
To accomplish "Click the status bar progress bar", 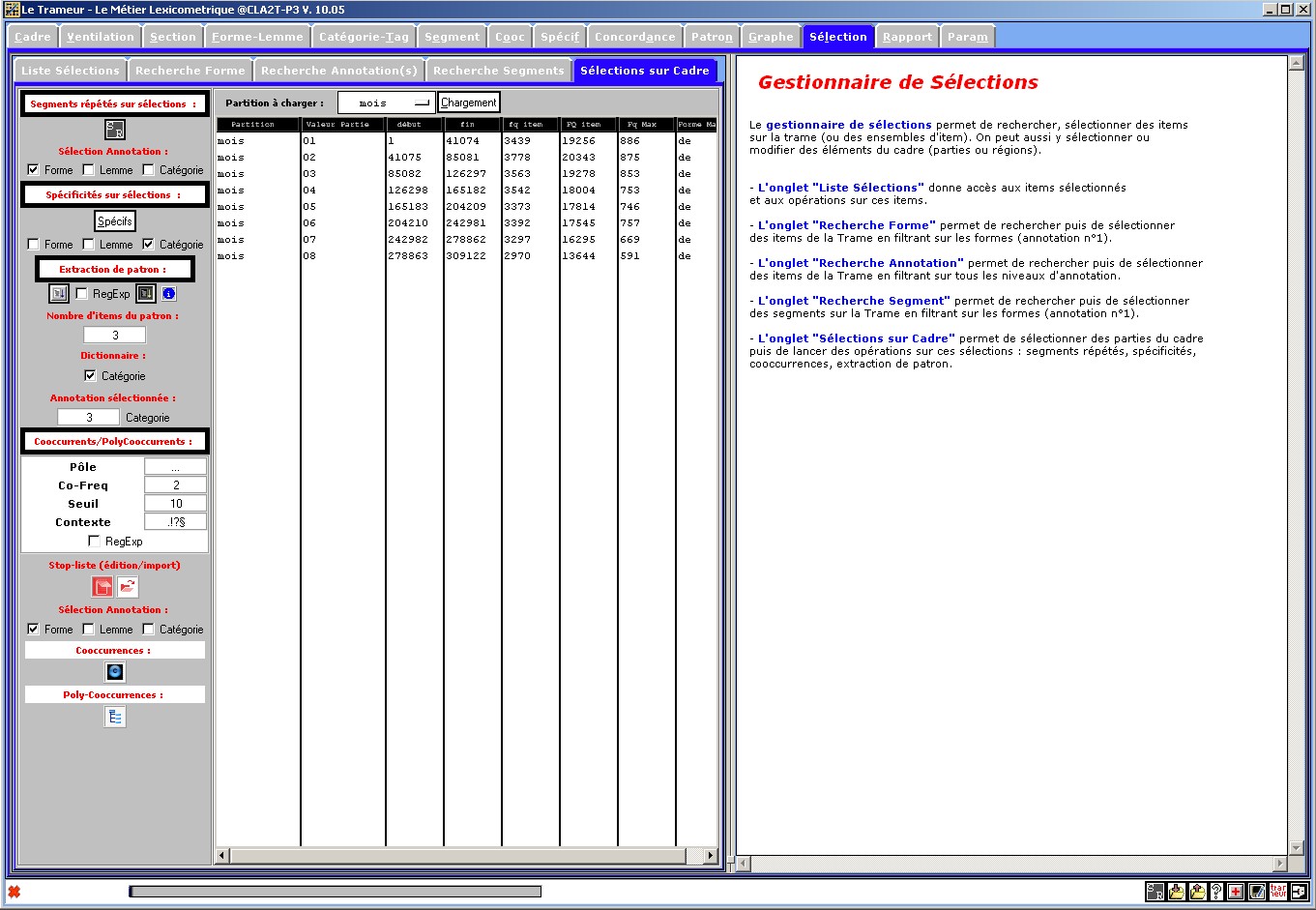I will (x=336, y=892).
